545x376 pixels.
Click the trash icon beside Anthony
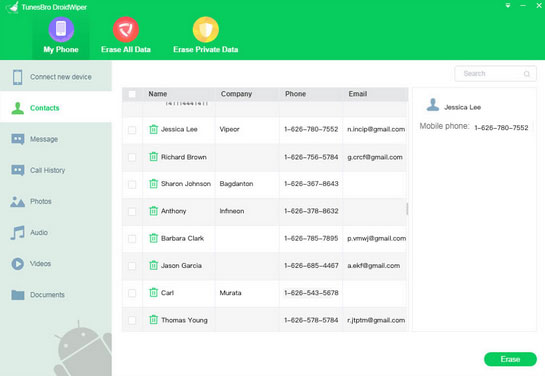(153, 211)
